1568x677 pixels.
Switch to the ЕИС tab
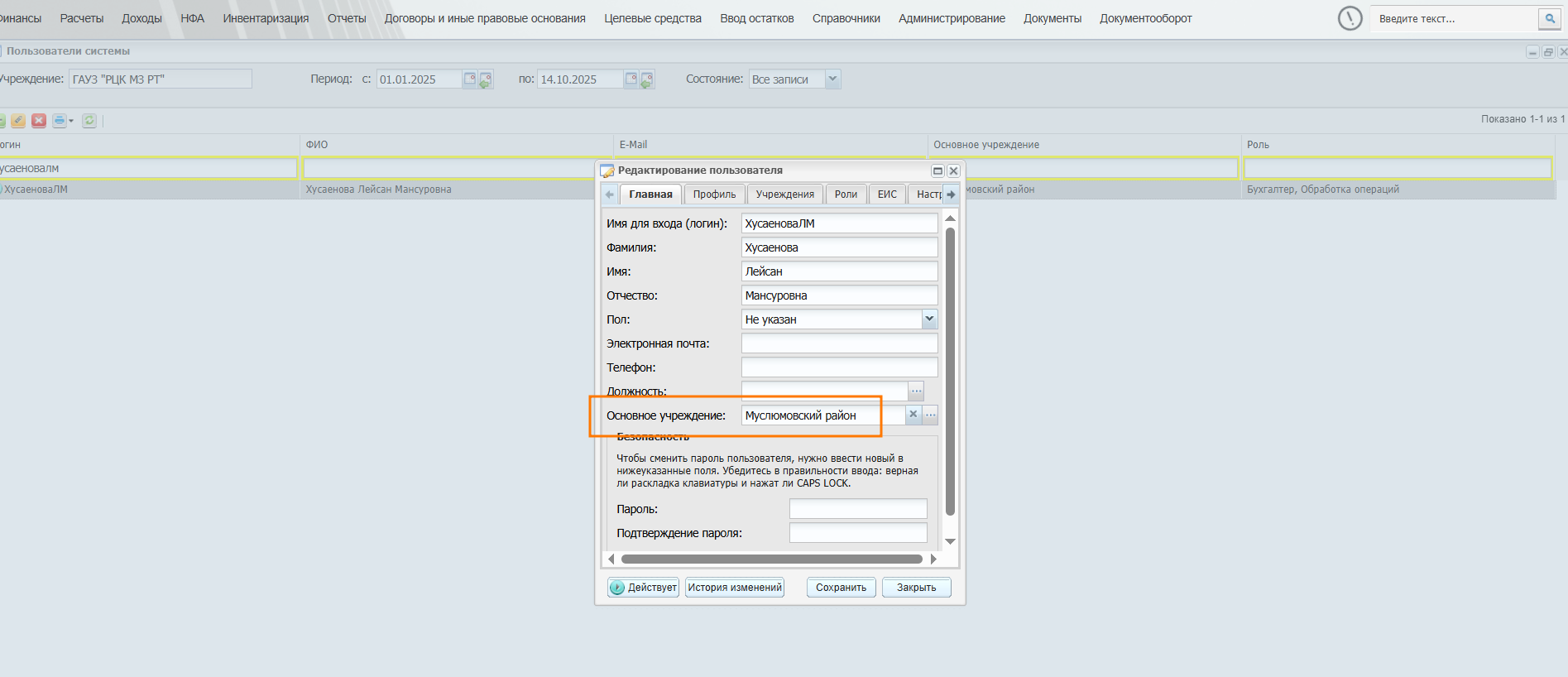coord(887,194)
